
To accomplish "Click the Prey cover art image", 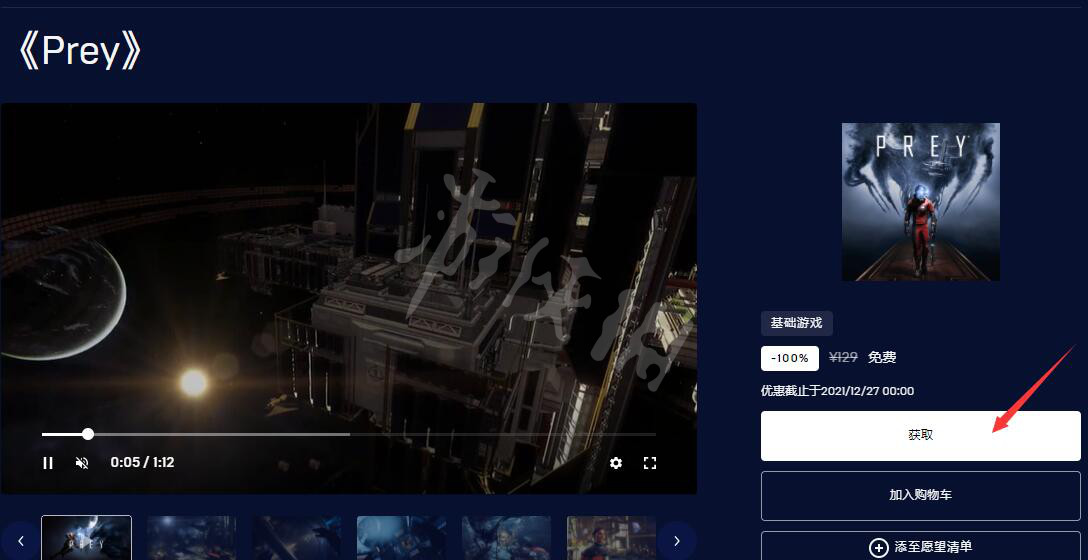I will coord(921,202).
